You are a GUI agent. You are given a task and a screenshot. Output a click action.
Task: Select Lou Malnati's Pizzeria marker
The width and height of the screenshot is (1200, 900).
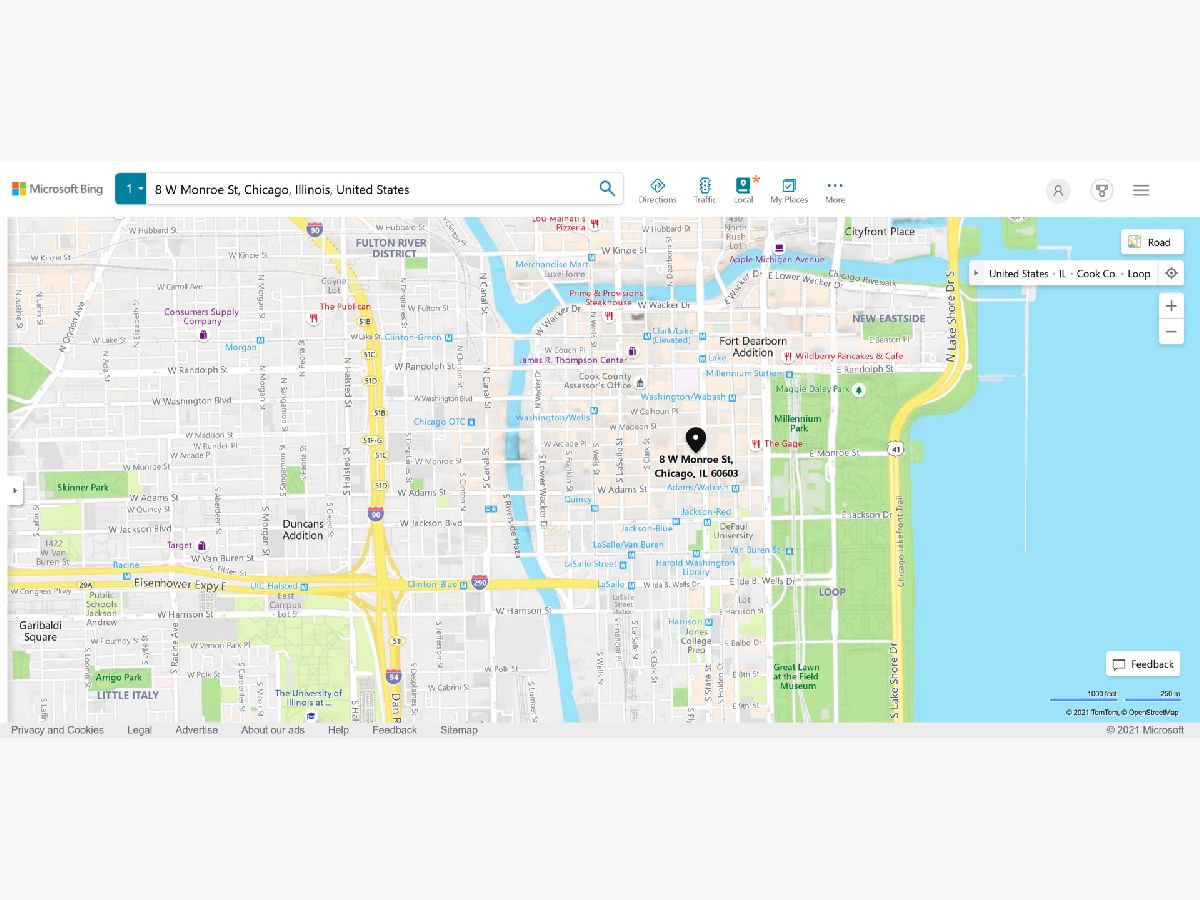click(x=595, y=222)
